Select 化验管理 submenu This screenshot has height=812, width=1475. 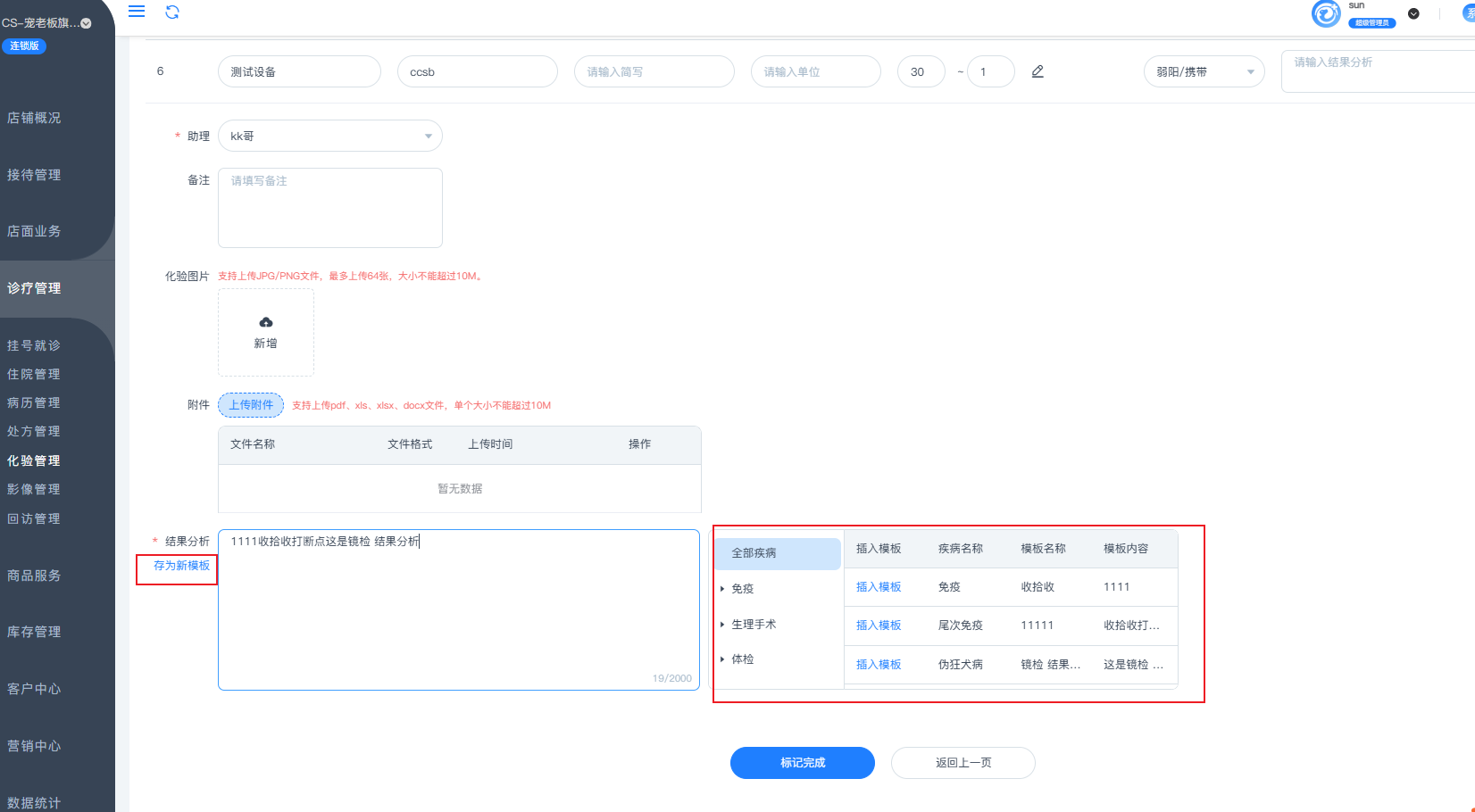point(34,460)
